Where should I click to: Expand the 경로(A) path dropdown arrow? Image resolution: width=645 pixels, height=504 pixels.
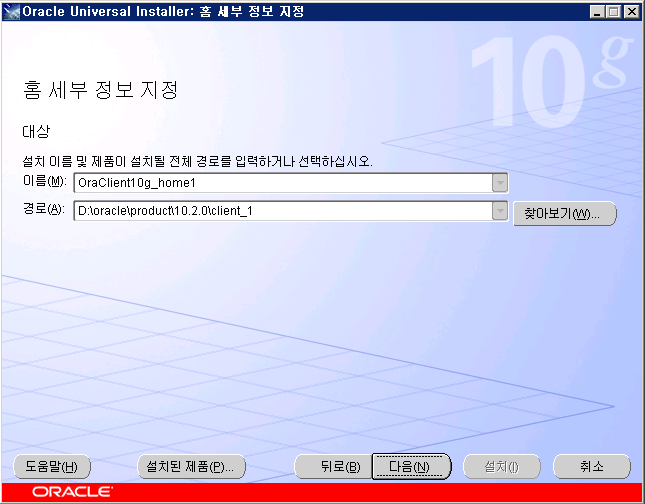[500, 211]
